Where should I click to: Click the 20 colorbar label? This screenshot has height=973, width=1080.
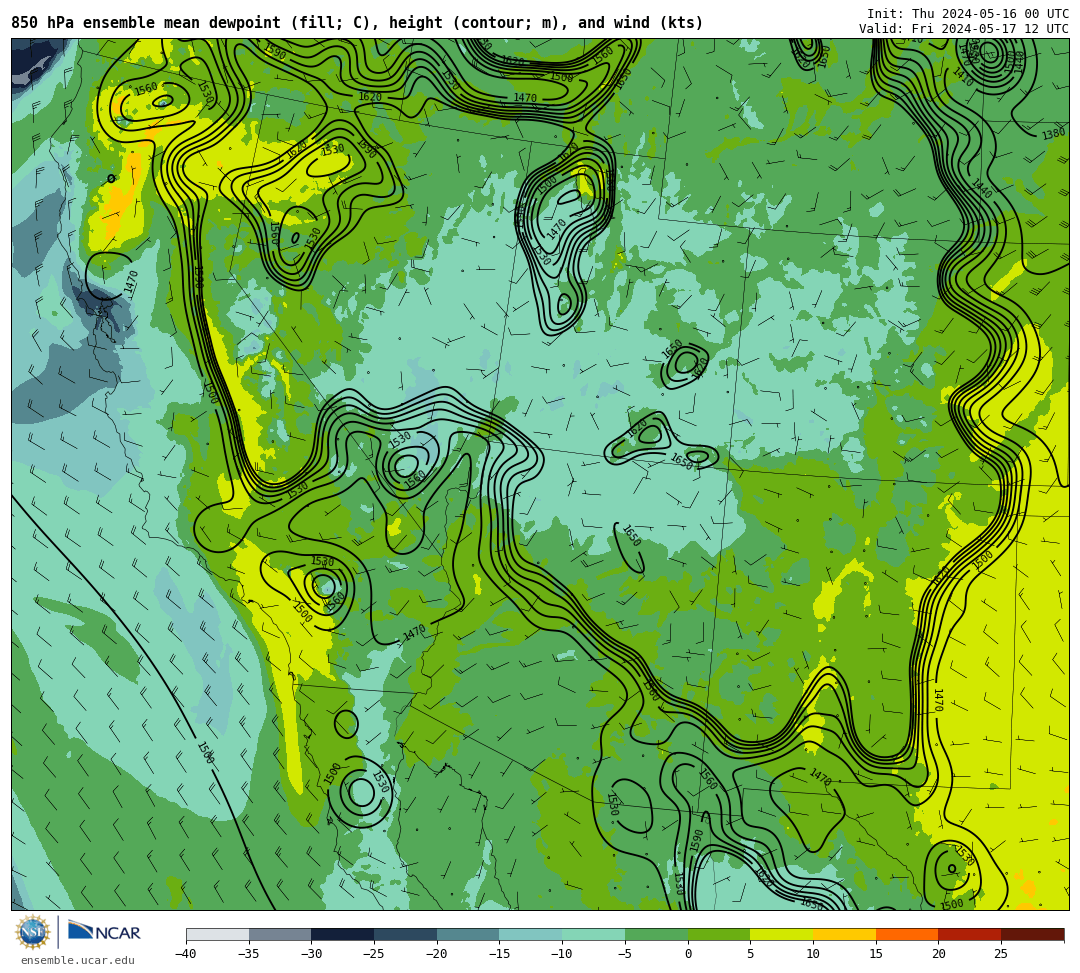coord(939,954)
